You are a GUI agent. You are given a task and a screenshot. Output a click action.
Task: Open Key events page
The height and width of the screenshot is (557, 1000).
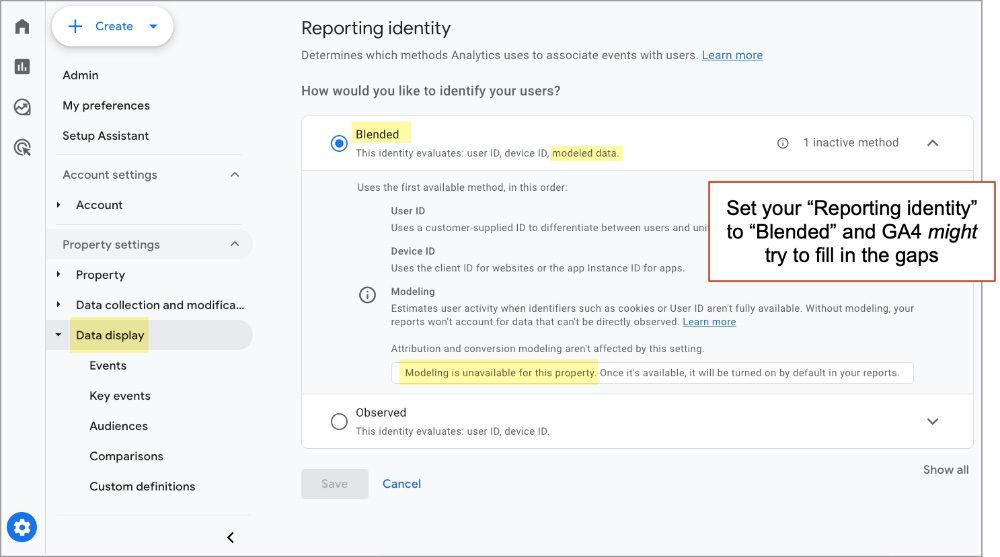pyautogui.click(x=120, y=396)
